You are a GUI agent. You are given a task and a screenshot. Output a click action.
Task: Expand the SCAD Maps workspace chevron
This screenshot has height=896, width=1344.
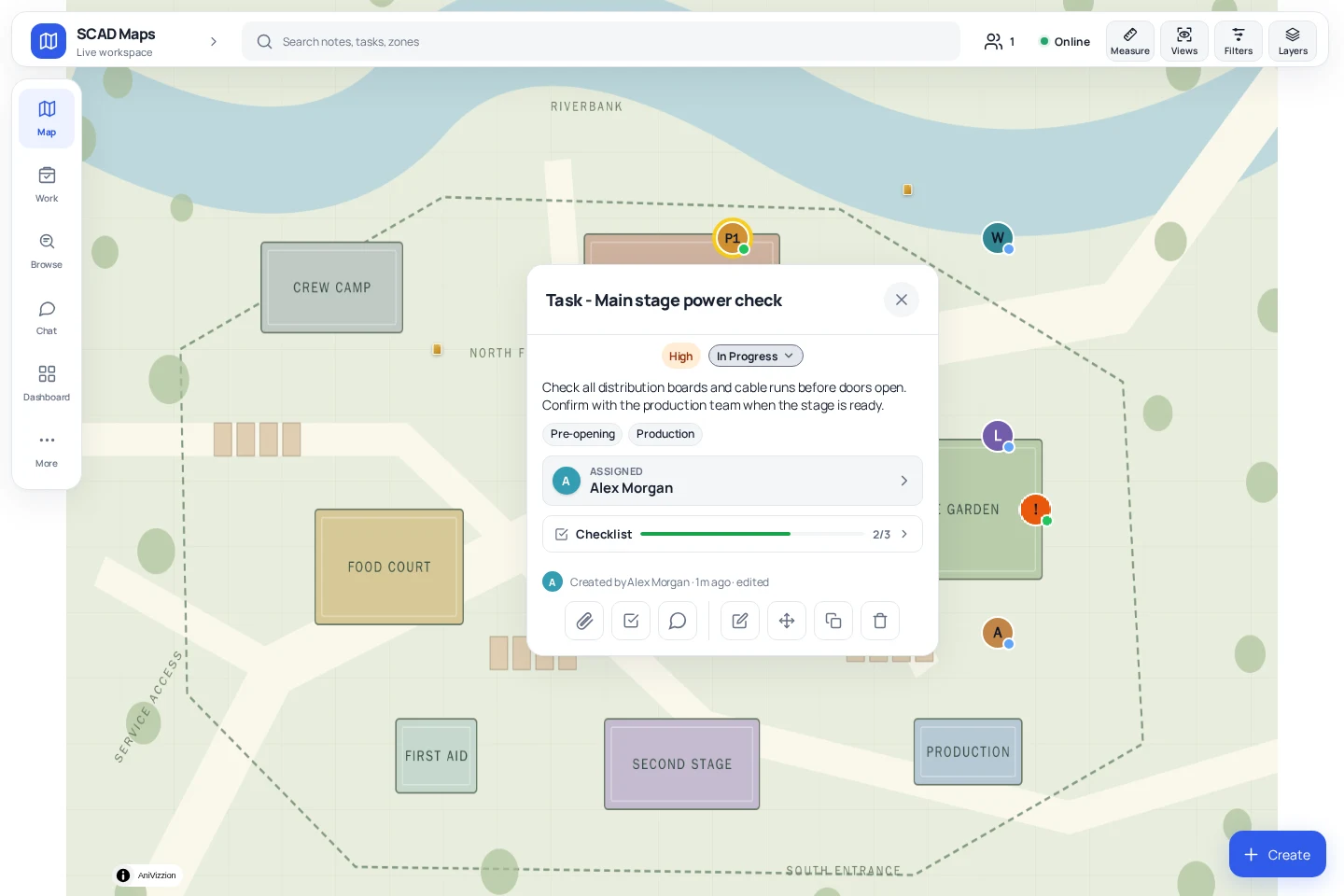214,41
